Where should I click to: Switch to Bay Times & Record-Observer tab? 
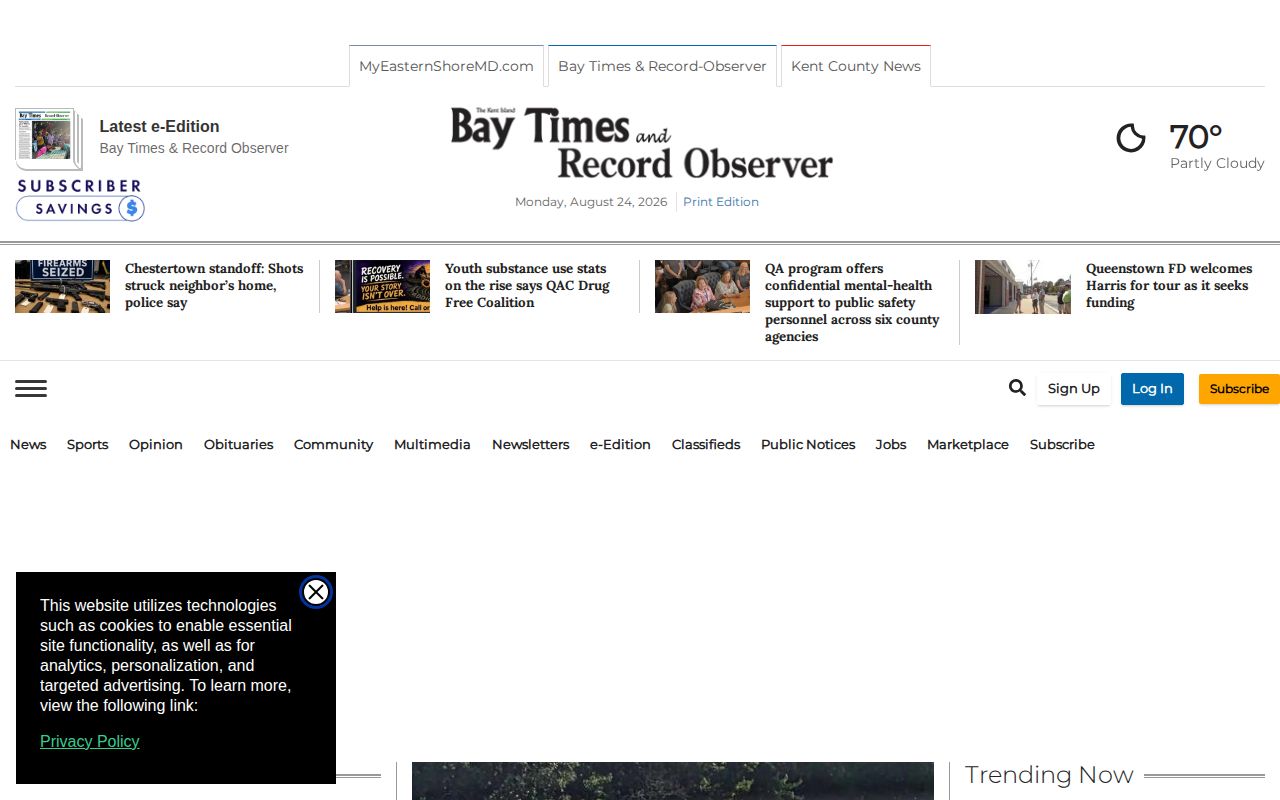[662, 66]
